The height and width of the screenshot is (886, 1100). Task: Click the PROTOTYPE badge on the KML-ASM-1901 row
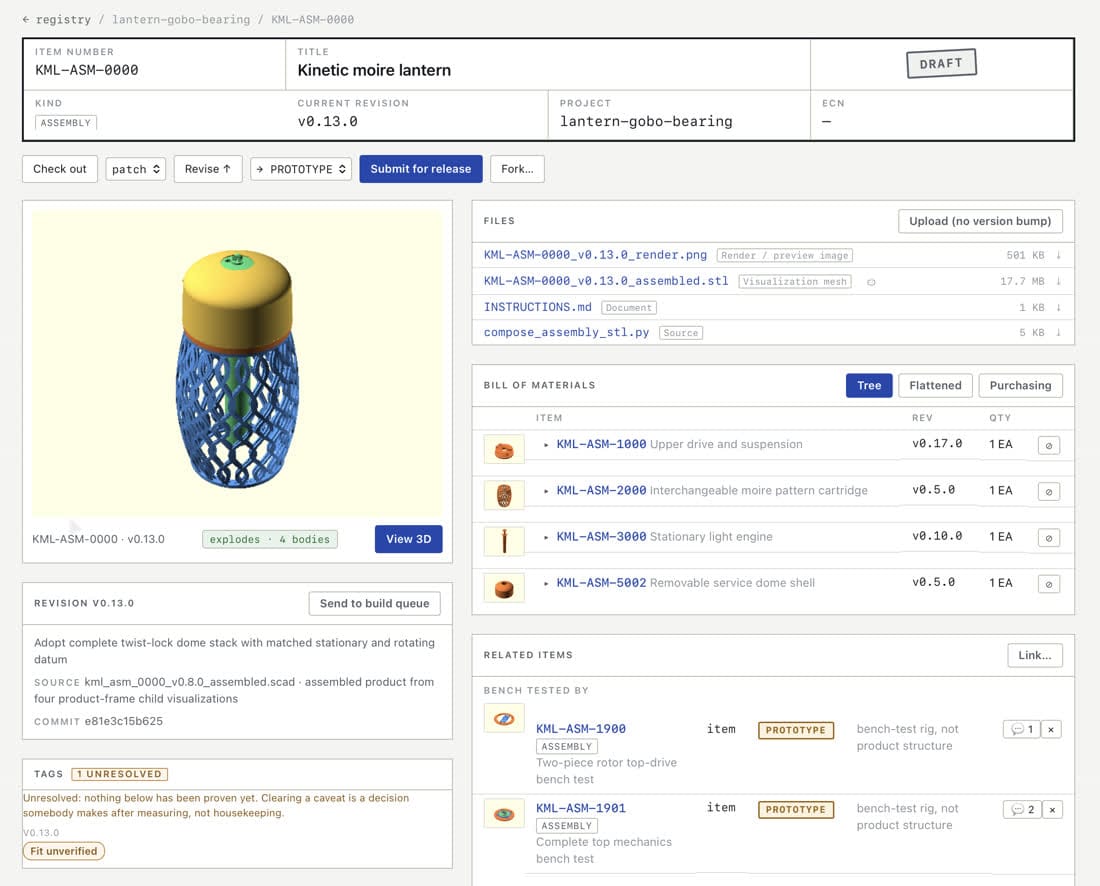coord(796,810)
